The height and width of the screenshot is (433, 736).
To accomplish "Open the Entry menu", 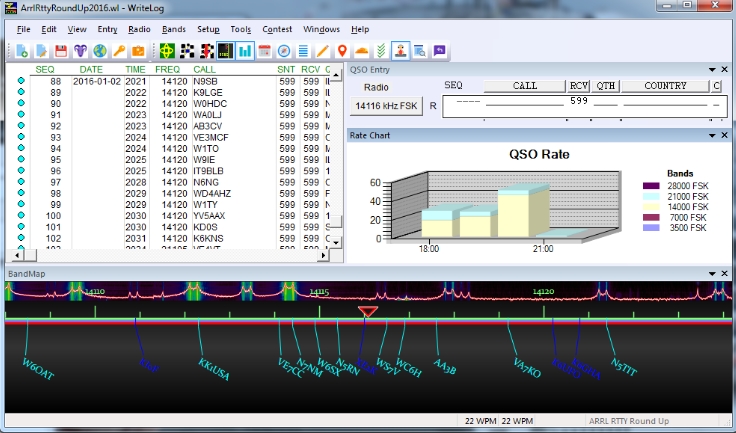I will point(107,29).
